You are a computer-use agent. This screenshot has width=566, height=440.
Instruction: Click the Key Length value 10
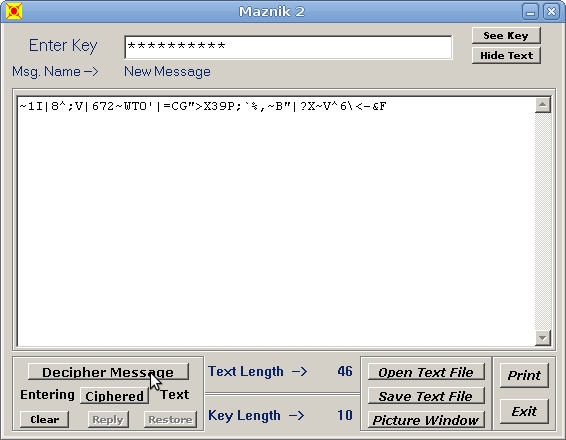[x=345, y=415]
